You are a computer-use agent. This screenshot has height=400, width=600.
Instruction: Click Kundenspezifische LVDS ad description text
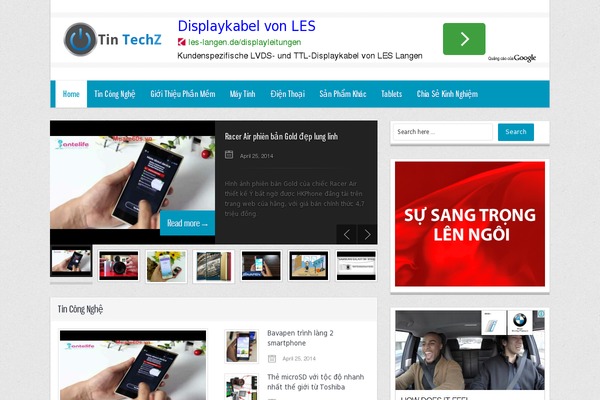(x=300, y=56)
